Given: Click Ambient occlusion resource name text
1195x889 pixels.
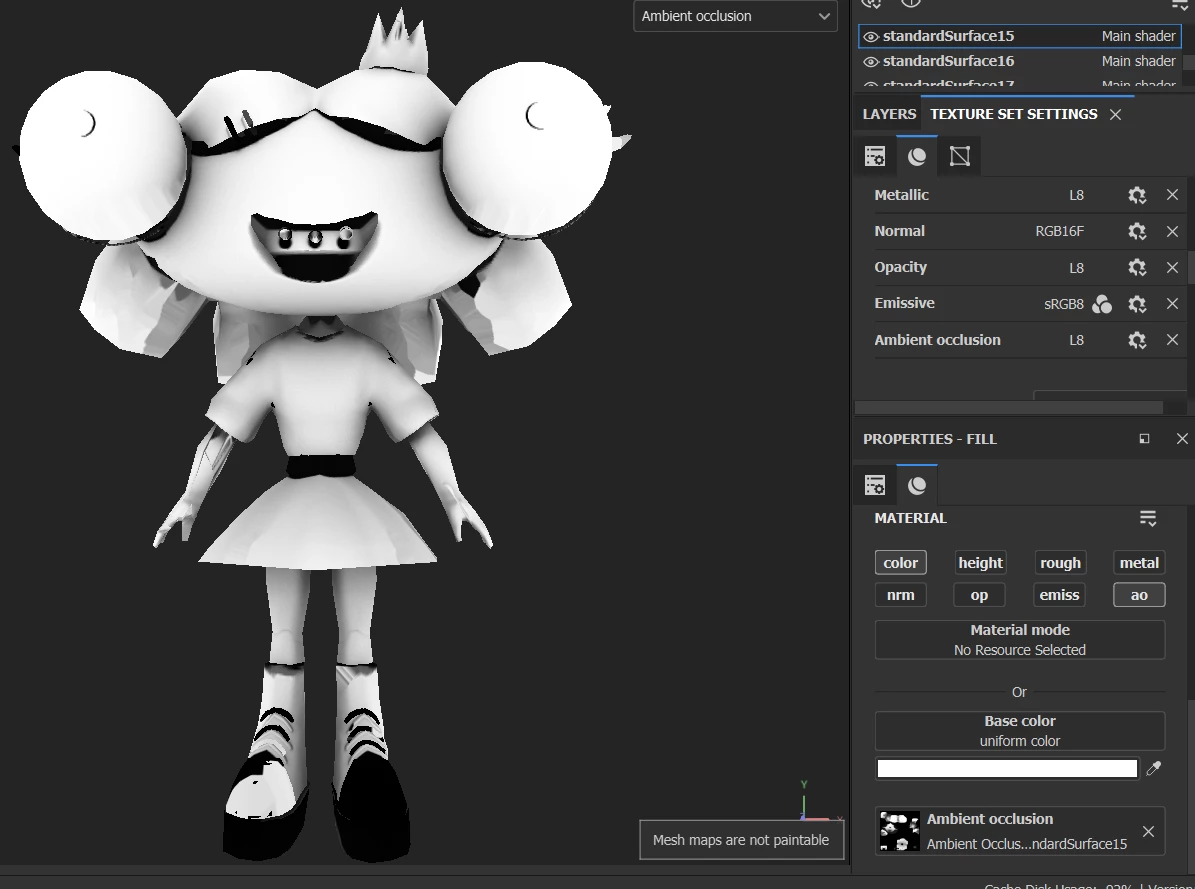Looking at the screenshot, I should pyautogui.click(x=1027, y=844).
